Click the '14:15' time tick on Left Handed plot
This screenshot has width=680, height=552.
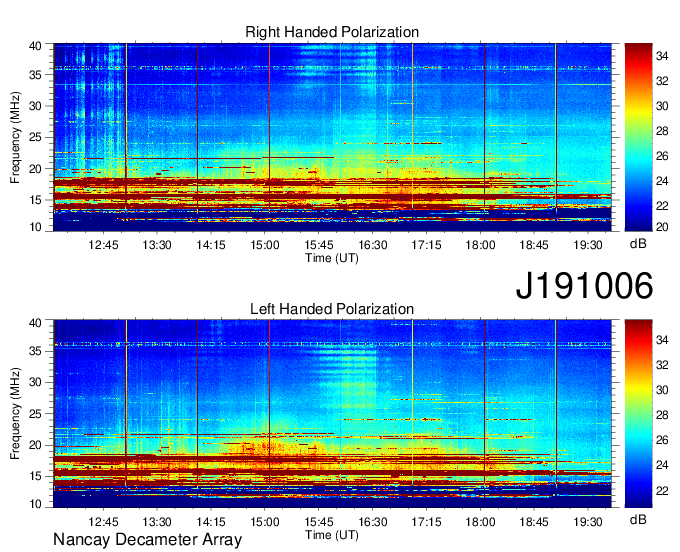(x=211, y=522)
